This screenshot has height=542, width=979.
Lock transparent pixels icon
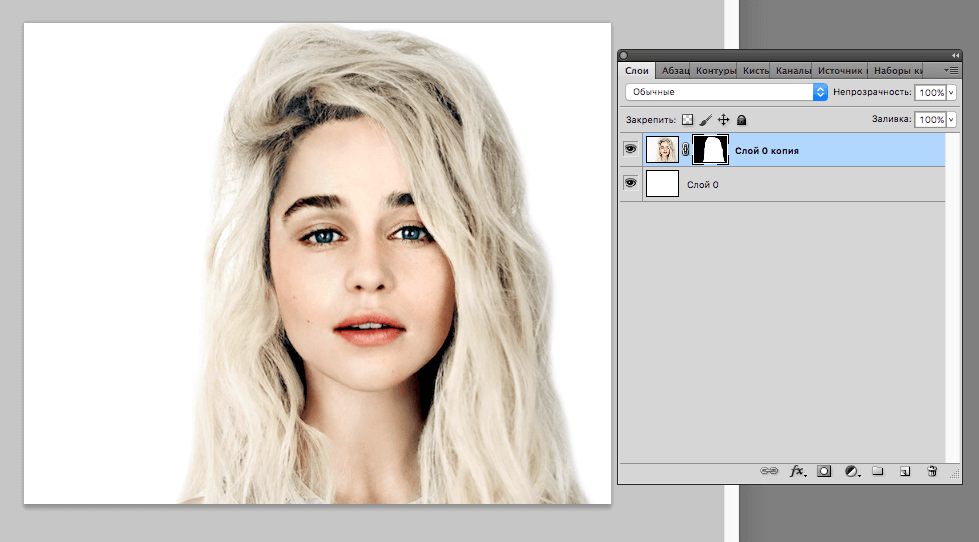coord(687,119)
